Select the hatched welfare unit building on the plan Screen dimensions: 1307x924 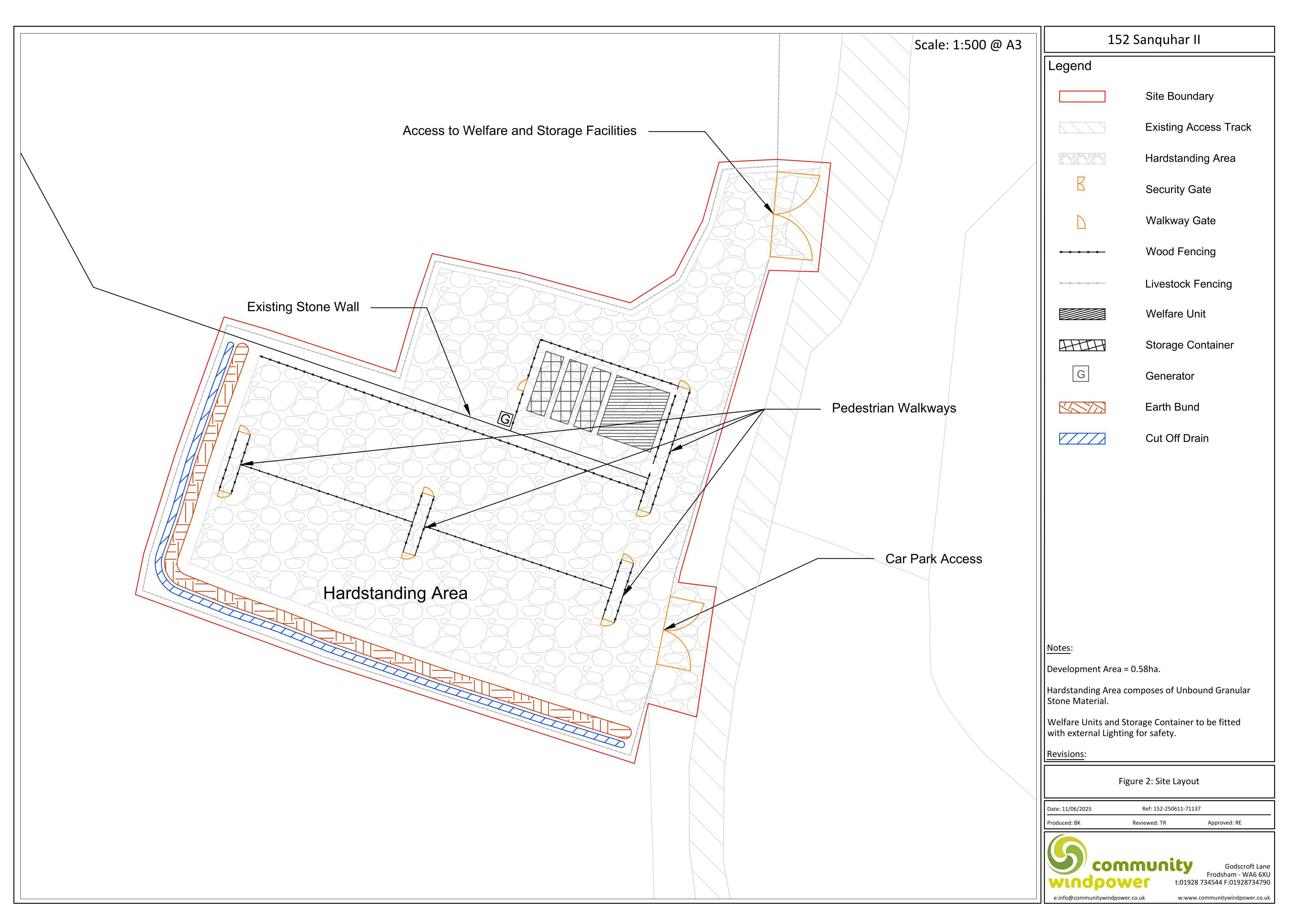point(634,413)
